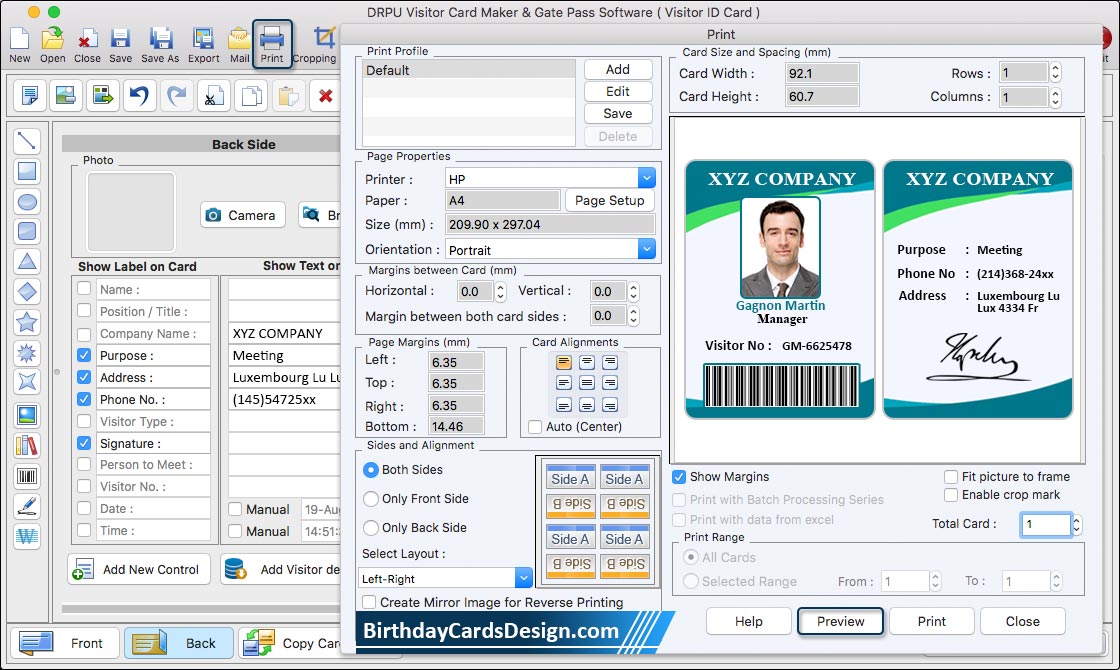Toggle the Show Margins checkbox
The height and width of the screenshot is (670, 1120).
(679, 476)
